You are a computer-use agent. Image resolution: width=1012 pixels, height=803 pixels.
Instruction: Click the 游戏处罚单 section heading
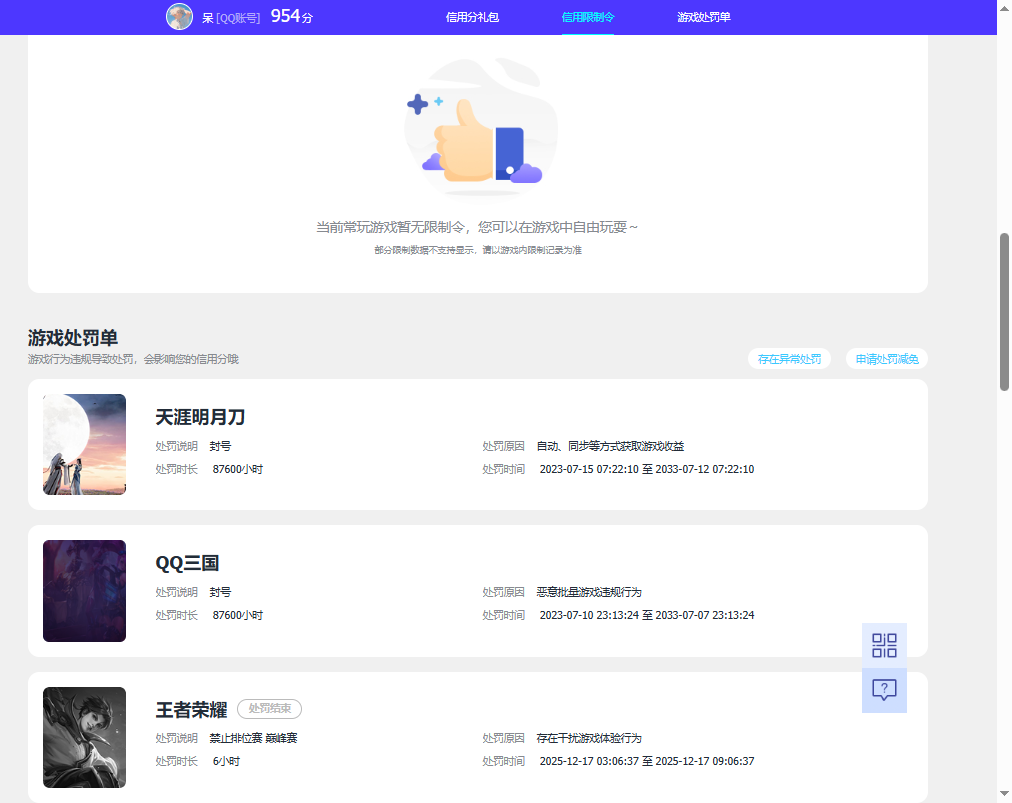click(73, 338)
